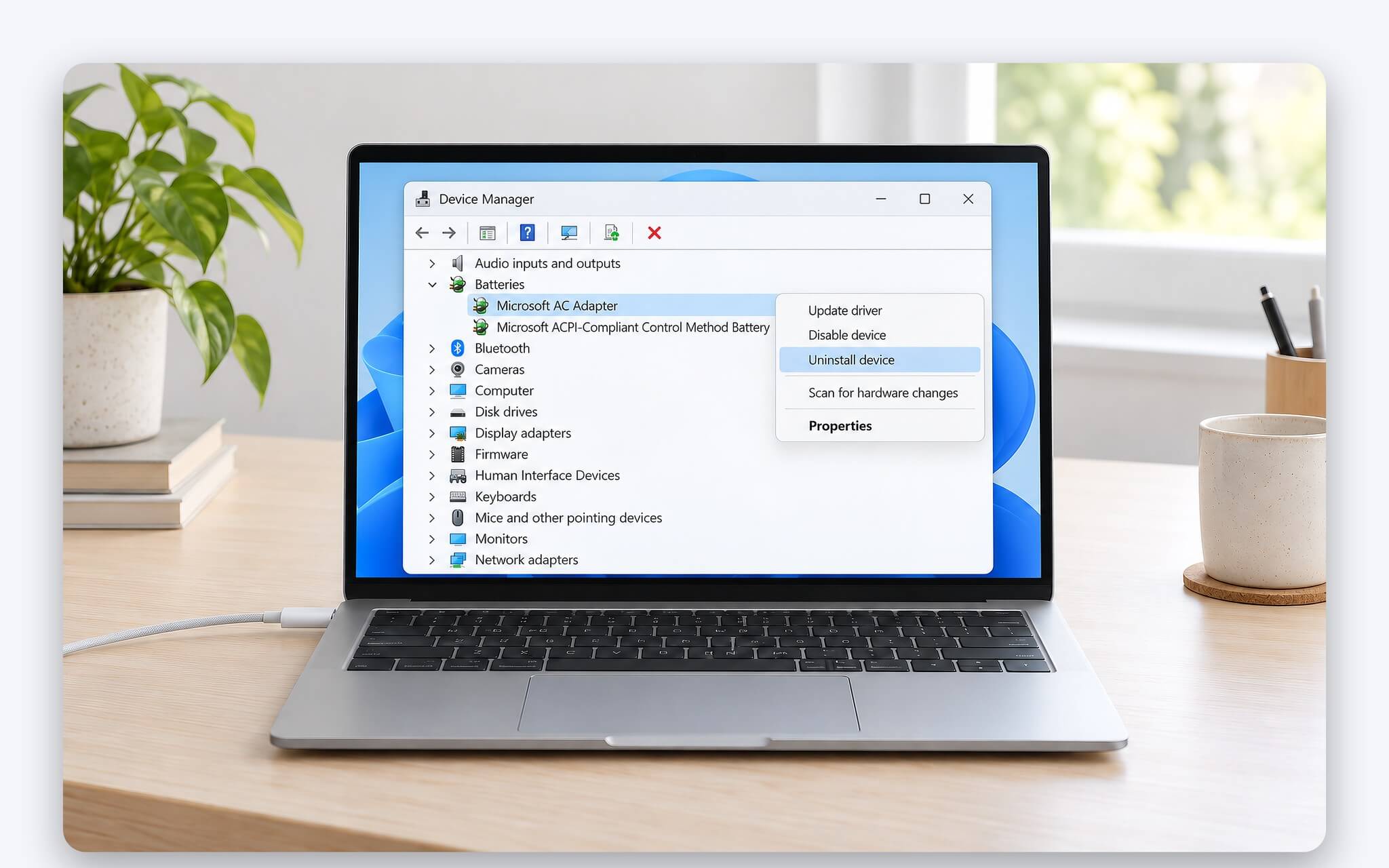Click the update driver toolbar icon
Screen dimensions: 1389x868
click(611, 233)
